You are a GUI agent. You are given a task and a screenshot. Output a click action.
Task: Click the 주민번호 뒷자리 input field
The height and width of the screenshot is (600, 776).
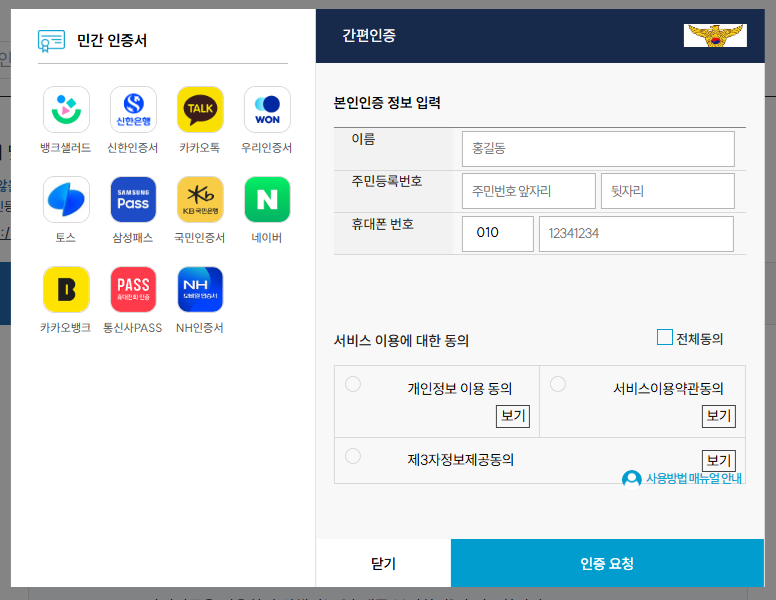(x=668, y=191)
